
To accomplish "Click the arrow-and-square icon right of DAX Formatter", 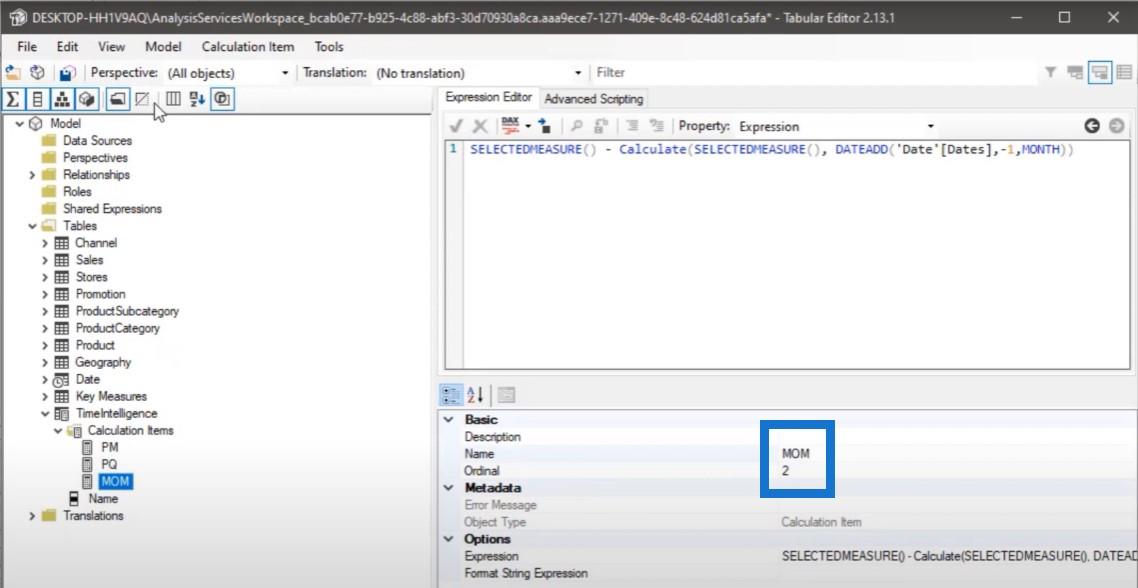I will 544,126.
